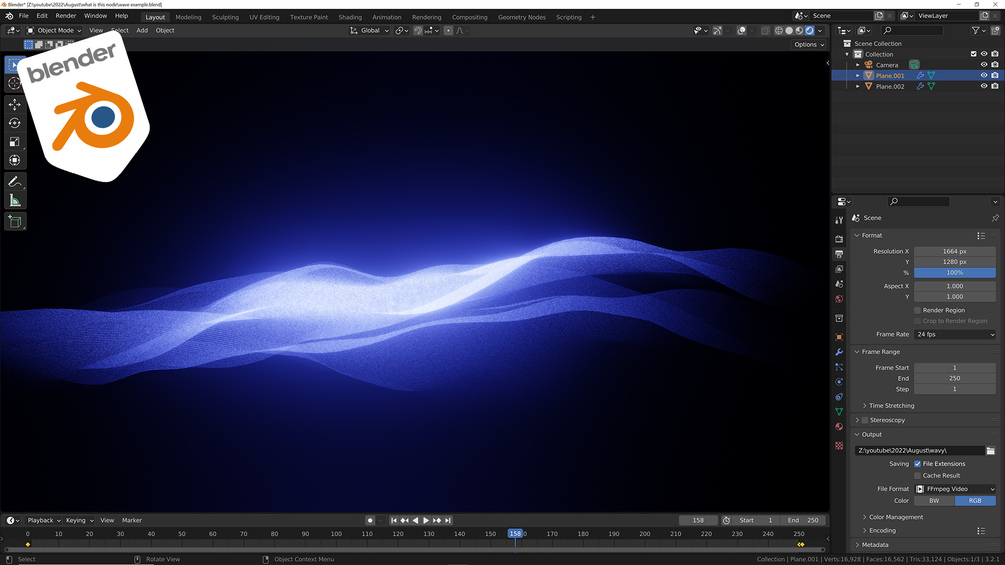This screenshot has height=565, width=1005.
Task: Activate the Add Cube tool
Action: pos(15,222)
